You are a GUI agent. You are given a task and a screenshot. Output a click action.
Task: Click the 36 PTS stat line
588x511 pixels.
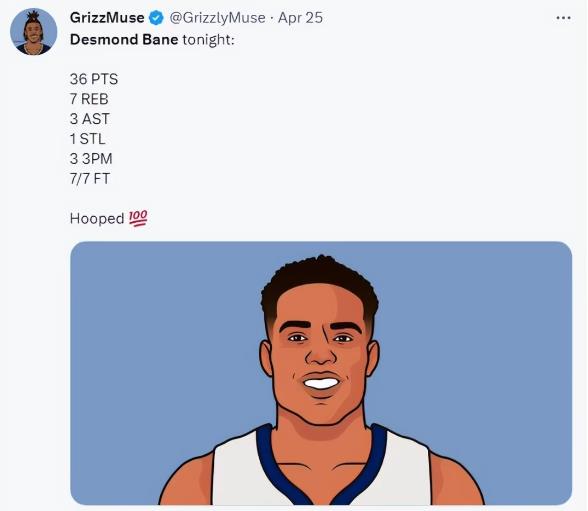point(94,79)
